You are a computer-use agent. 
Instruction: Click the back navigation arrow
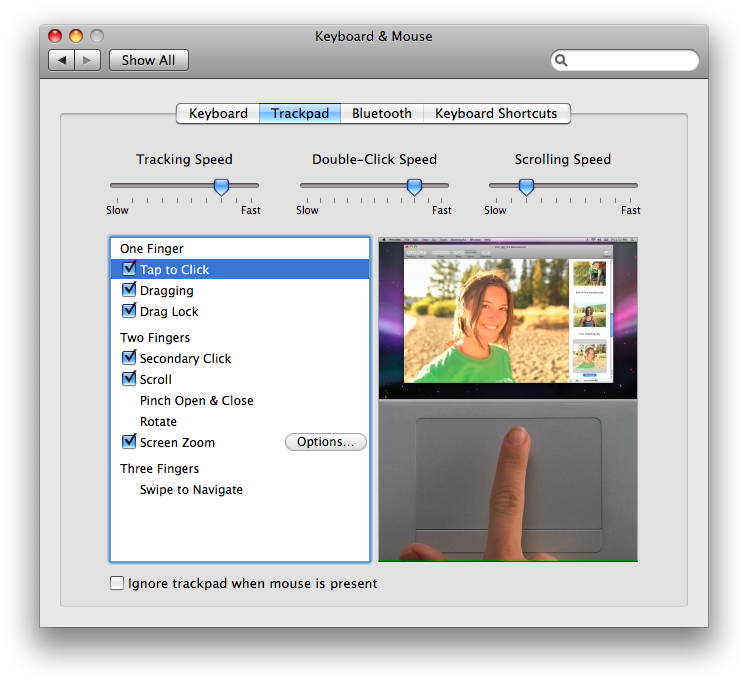coord(62,60)
